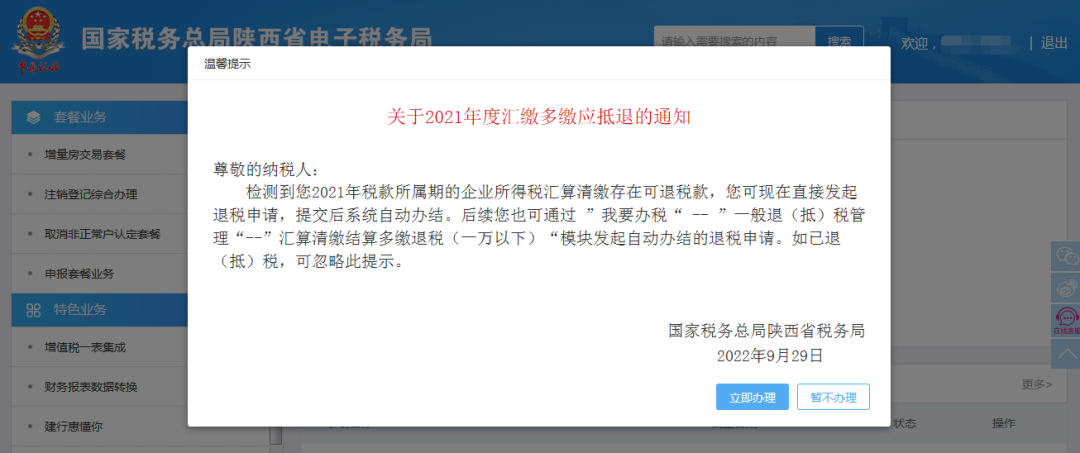Click the site title 国家税务总局陕西省电子税务局
Viewport: 1080px width, 453px height.
click(x=256, y=40)
